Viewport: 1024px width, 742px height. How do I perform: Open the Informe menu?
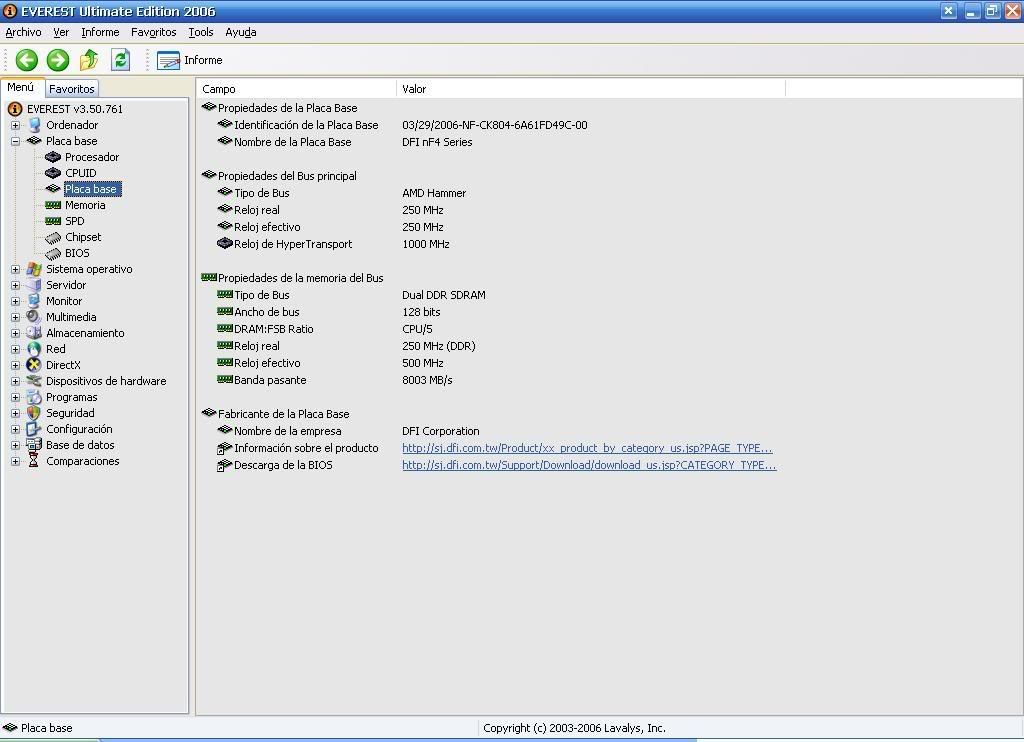[x=100, y=32]
